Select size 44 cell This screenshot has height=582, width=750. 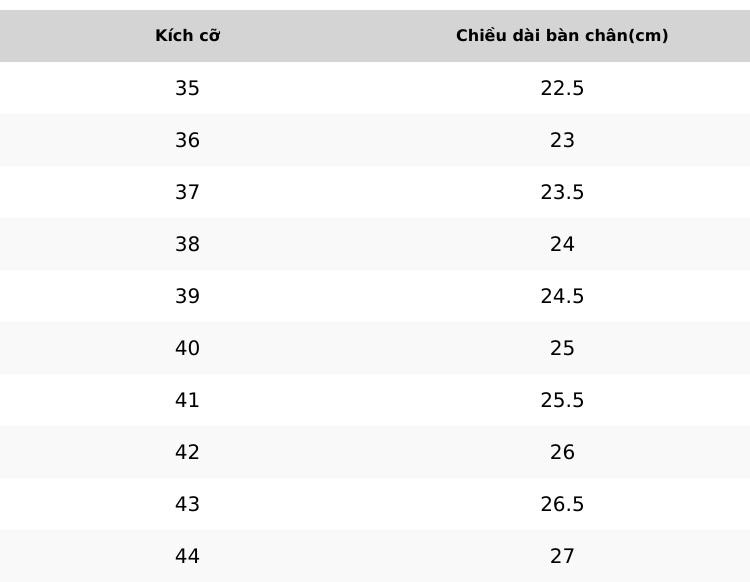pos(188,556)
